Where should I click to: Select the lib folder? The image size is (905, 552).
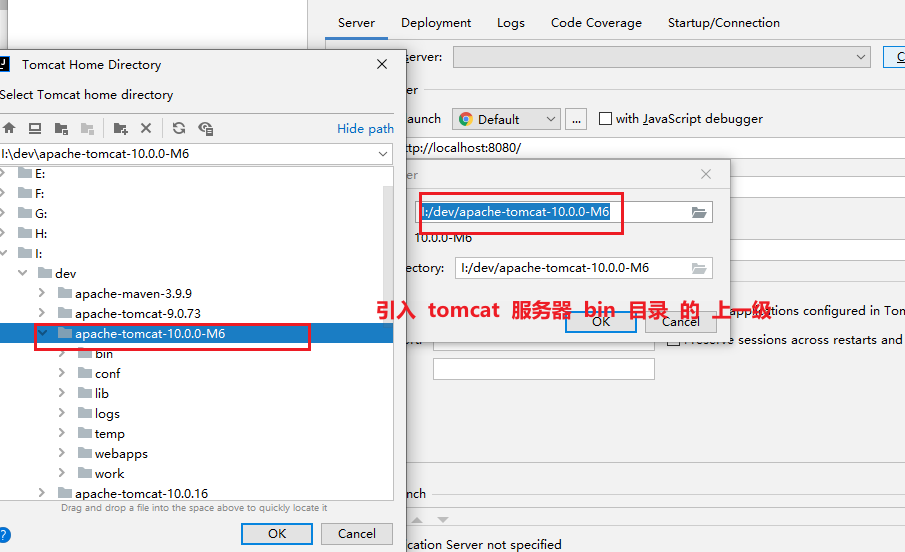click(x=102, y=394)
